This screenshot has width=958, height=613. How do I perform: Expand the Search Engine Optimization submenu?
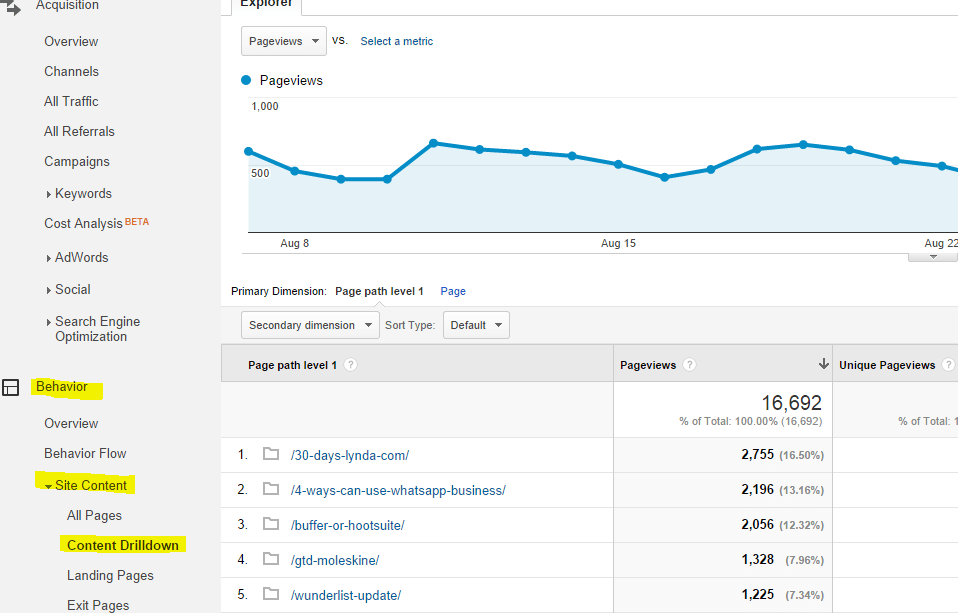[49, 322]
